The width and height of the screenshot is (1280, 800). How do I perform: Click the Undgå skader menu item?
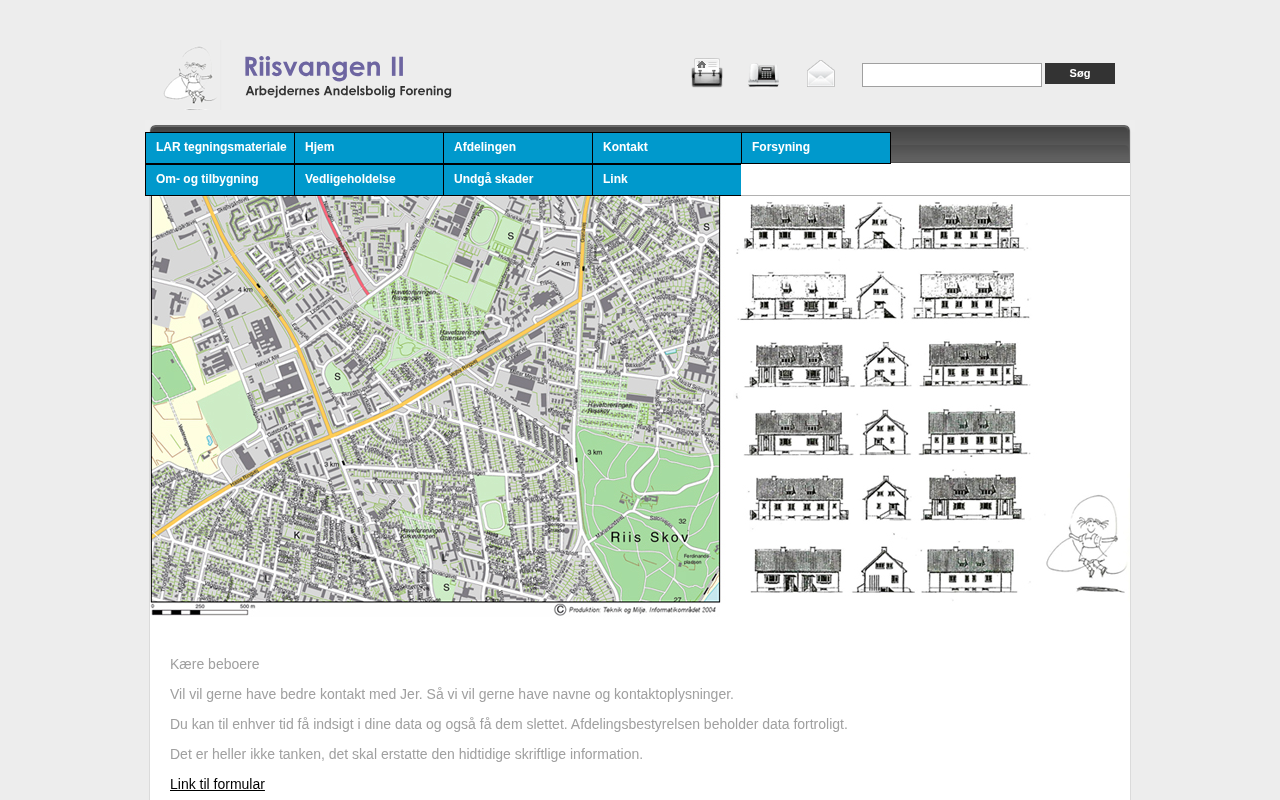coord(517,180)
